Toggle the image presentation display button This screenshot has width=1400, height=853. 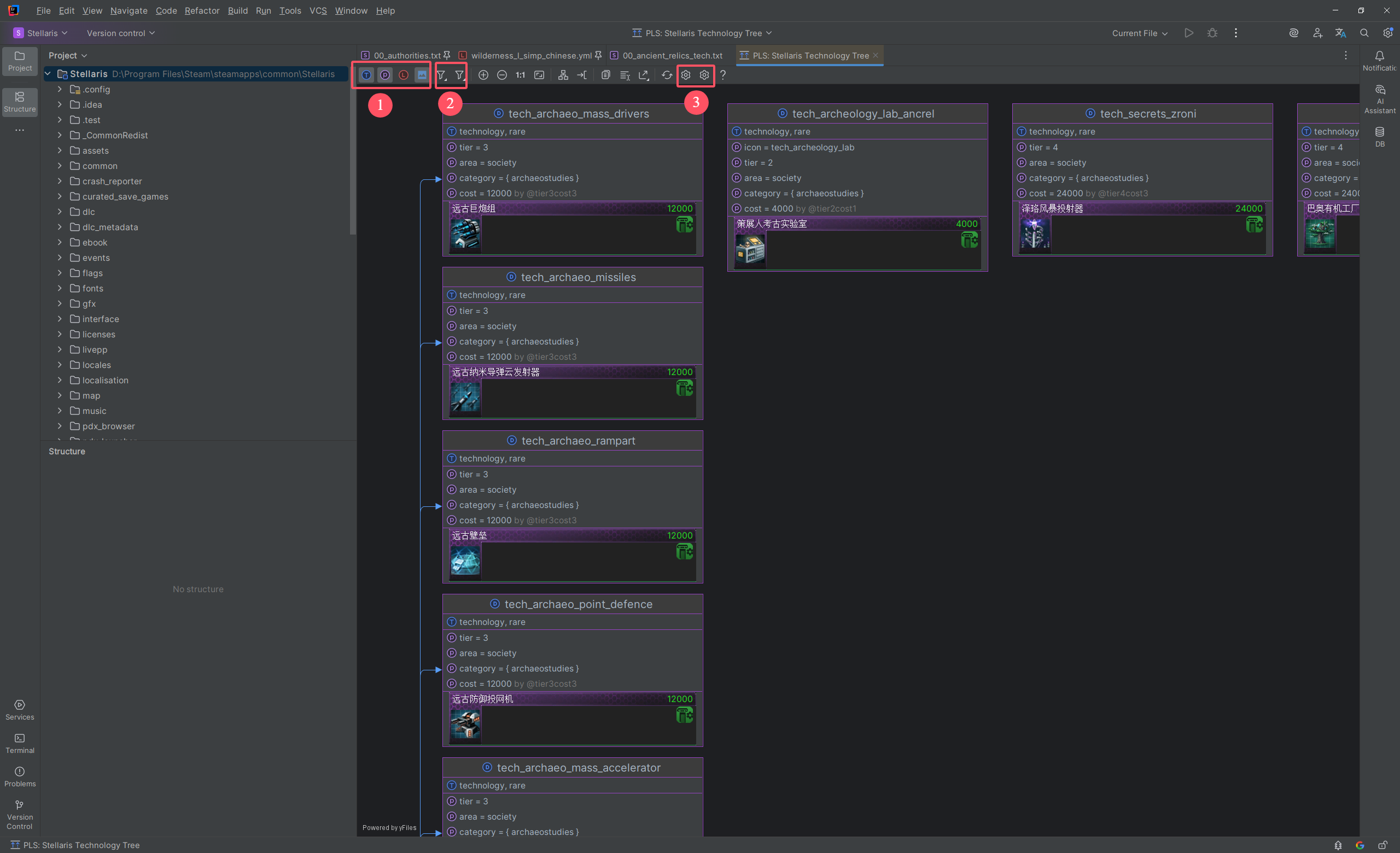click(x=422, y=75)
